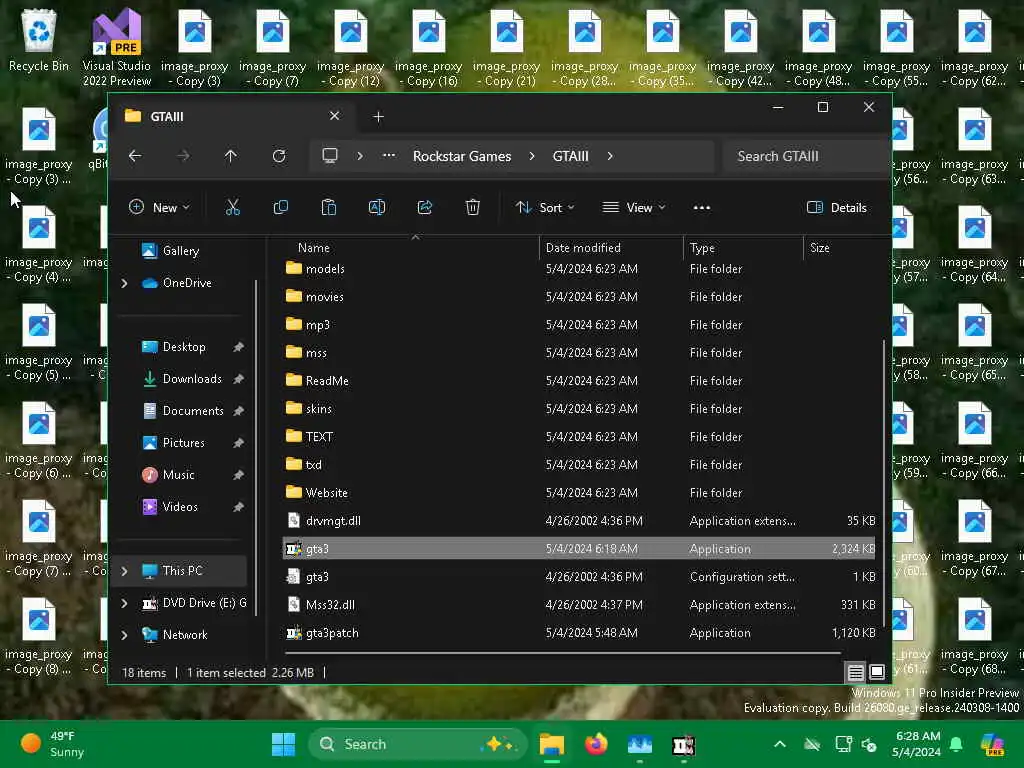Screen dimensions: 1024x768
Task: Click the Share icon
Action: [424, 208]
